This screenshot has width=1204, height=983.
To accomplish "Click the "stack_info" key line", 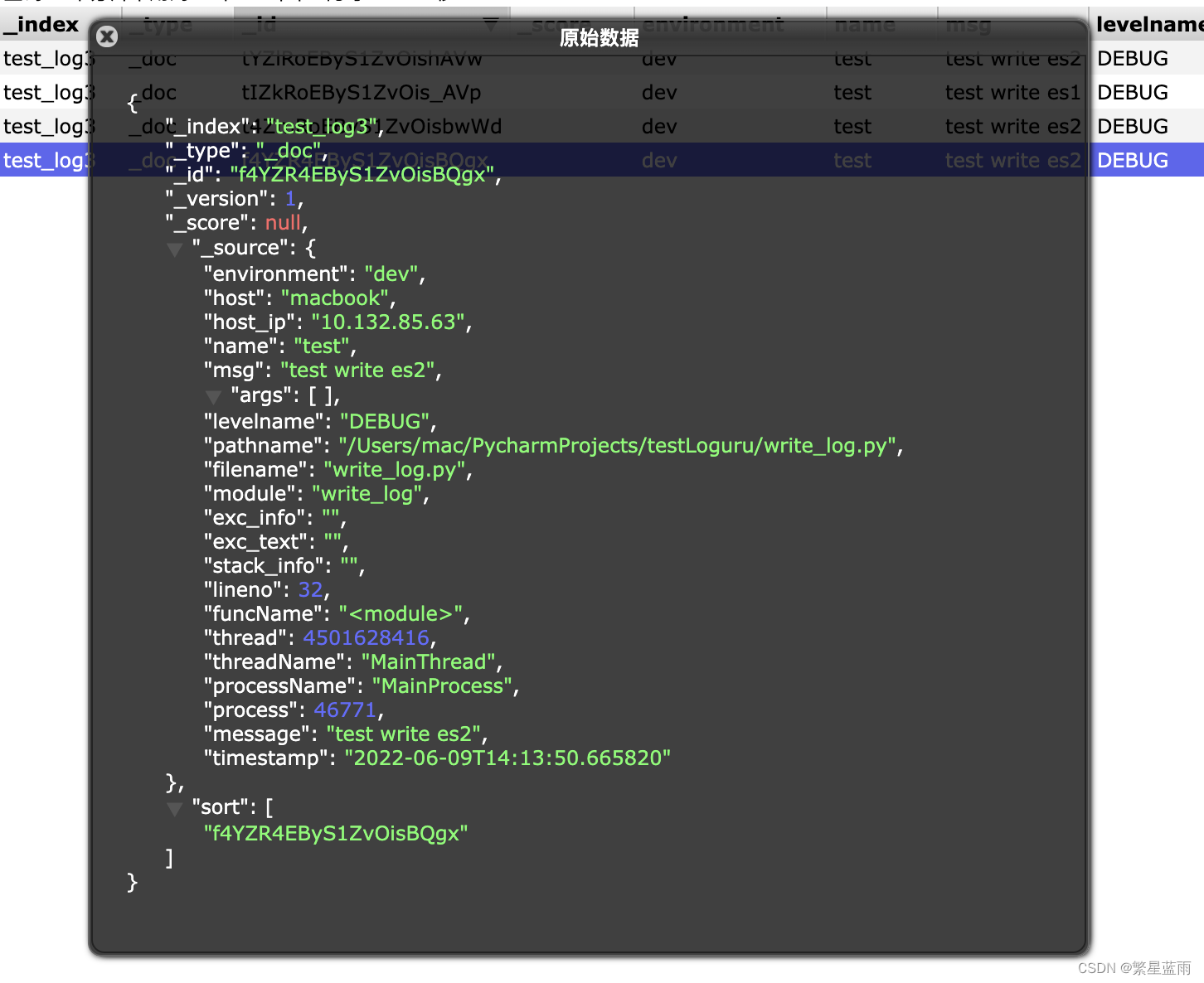I will (284, 566).
